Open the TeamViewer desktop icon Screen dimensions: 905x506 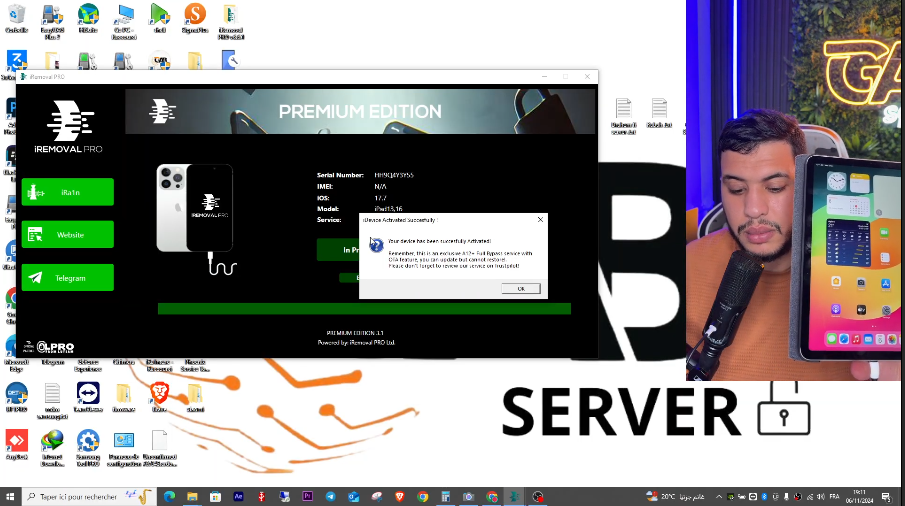click(x=88, y=398)
